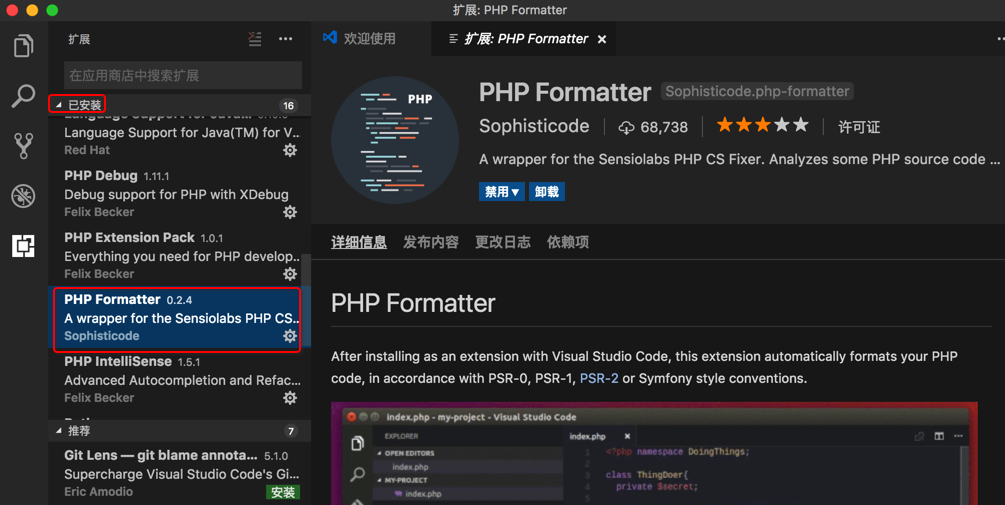Open the Explorer files view
This screenshot has height=505, width=1005.
coord(24,46)
